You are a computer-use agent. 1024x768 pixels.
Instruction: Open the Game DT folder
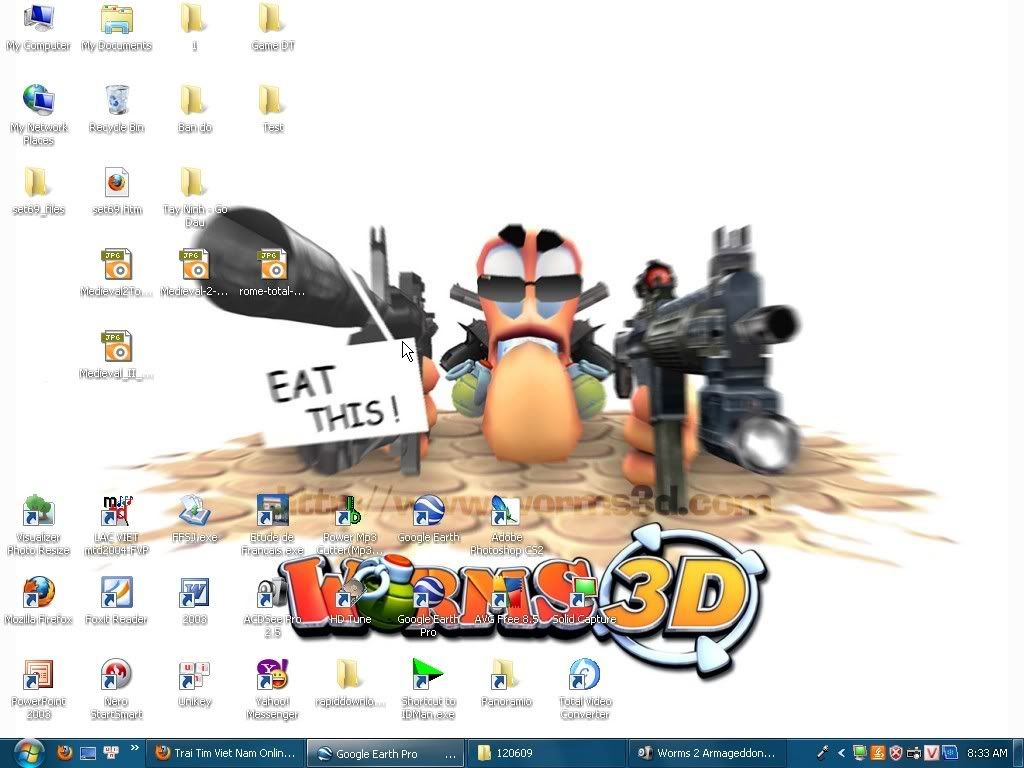pyautogui.click(x=272, y=27)
